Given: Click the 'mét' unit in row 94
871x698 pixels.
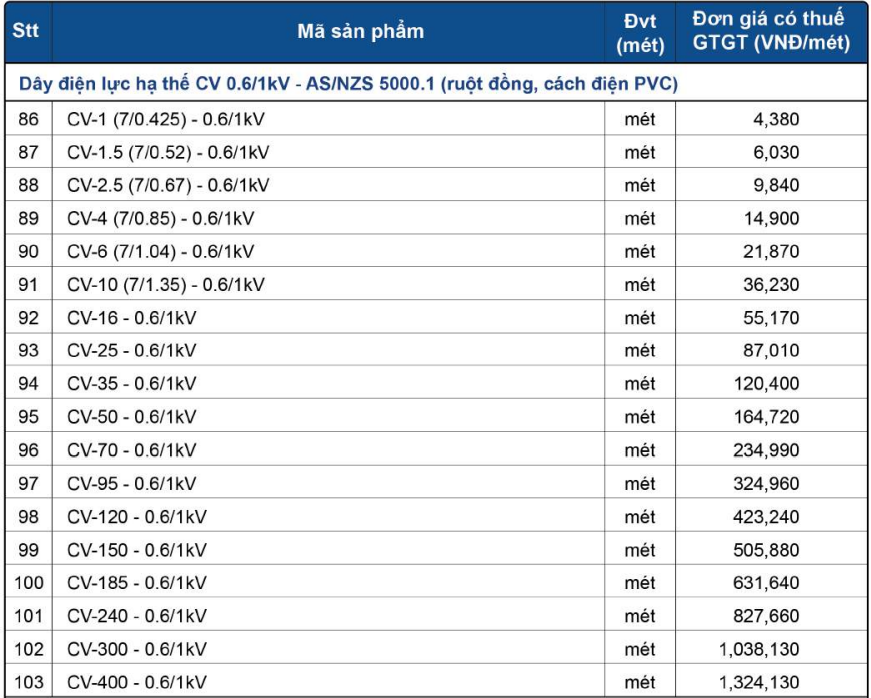Looking at the screenshot, I should [x=640, y=384].
